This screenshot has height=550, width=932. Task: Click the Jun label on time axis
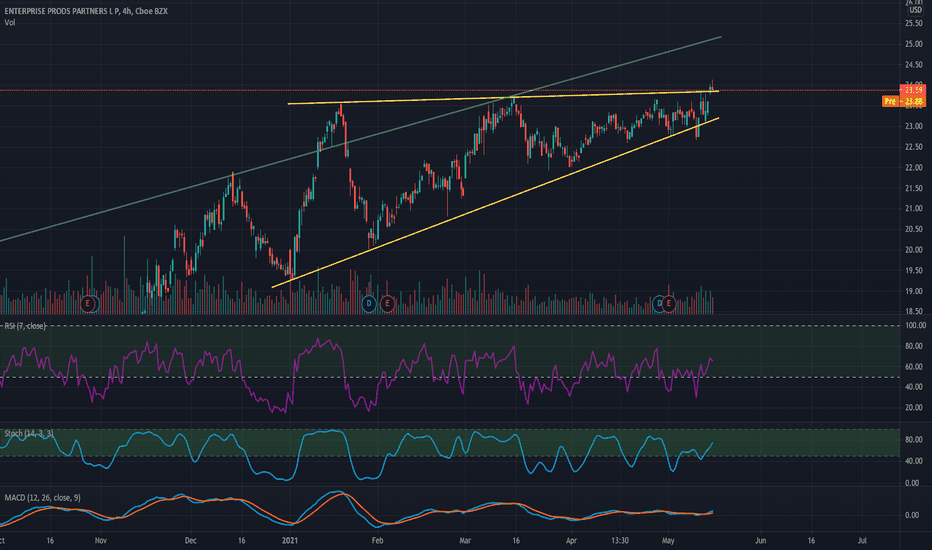pyautogui.click(x=760, y=540)
